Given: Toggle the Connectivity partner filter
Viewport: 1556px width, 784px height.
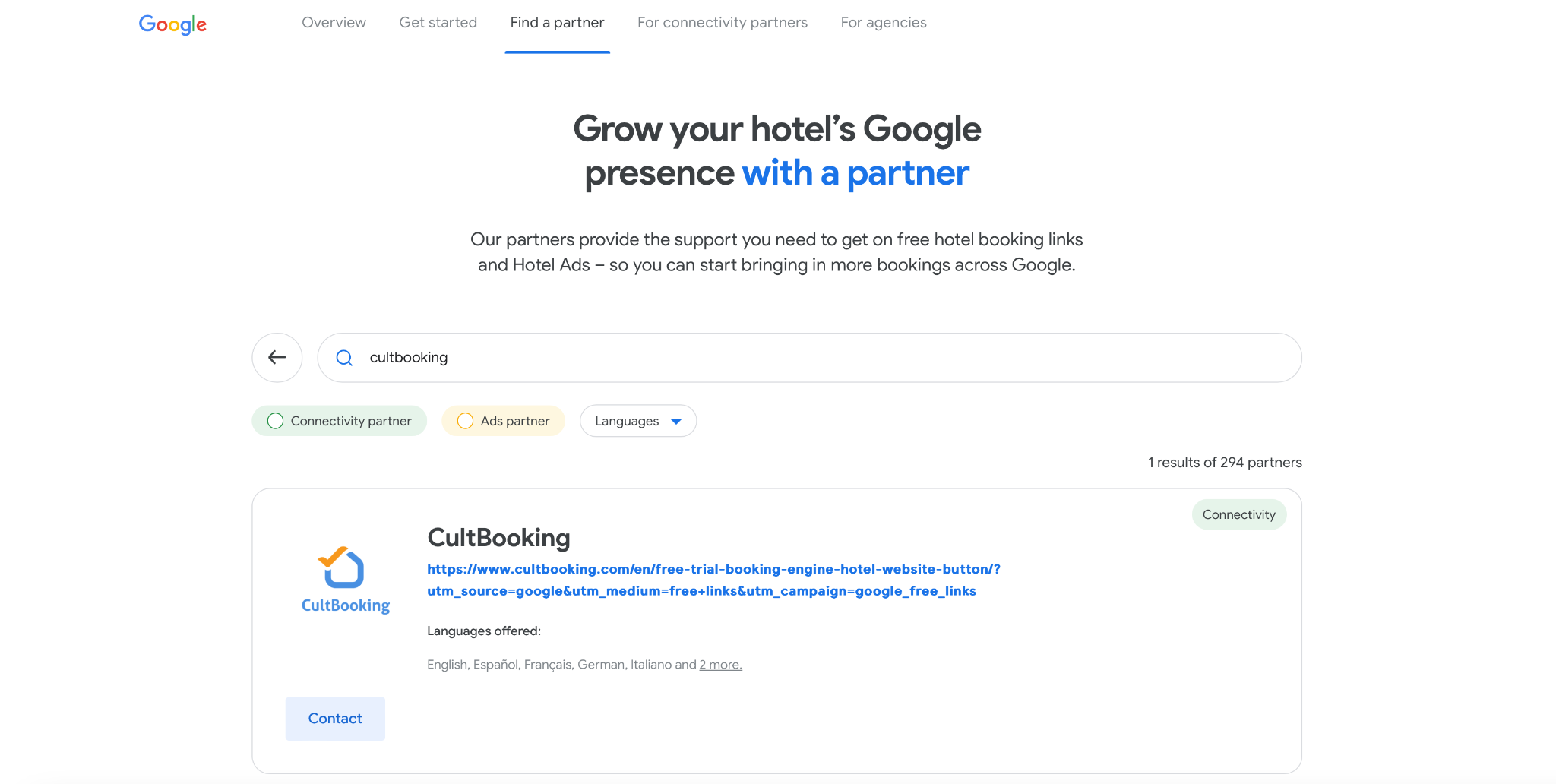Looking at the screenshot, I should (x=340, y=421).
